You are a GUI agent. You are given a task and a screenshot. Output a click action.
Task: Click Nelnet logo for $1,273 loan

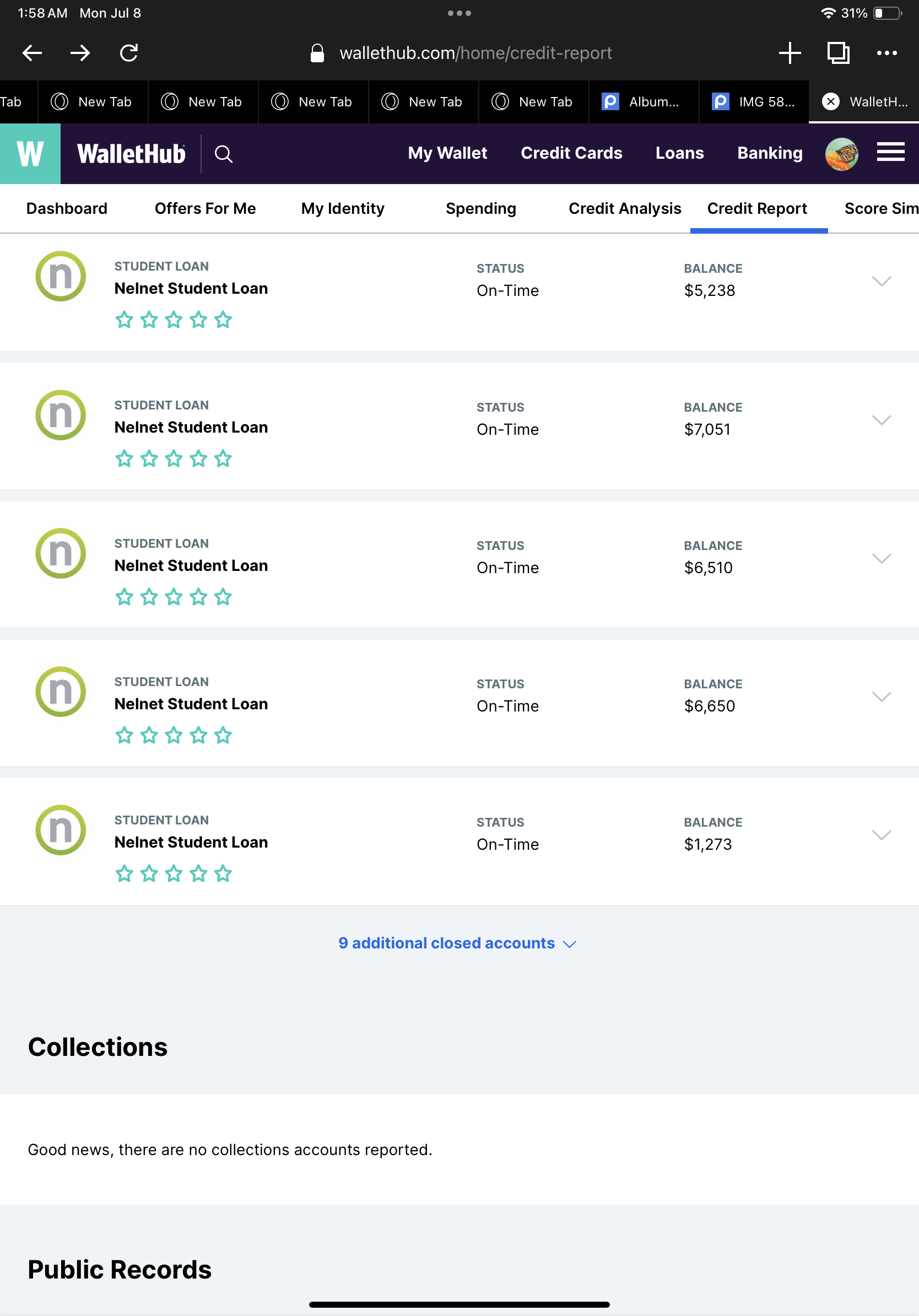tap(61, 830)
